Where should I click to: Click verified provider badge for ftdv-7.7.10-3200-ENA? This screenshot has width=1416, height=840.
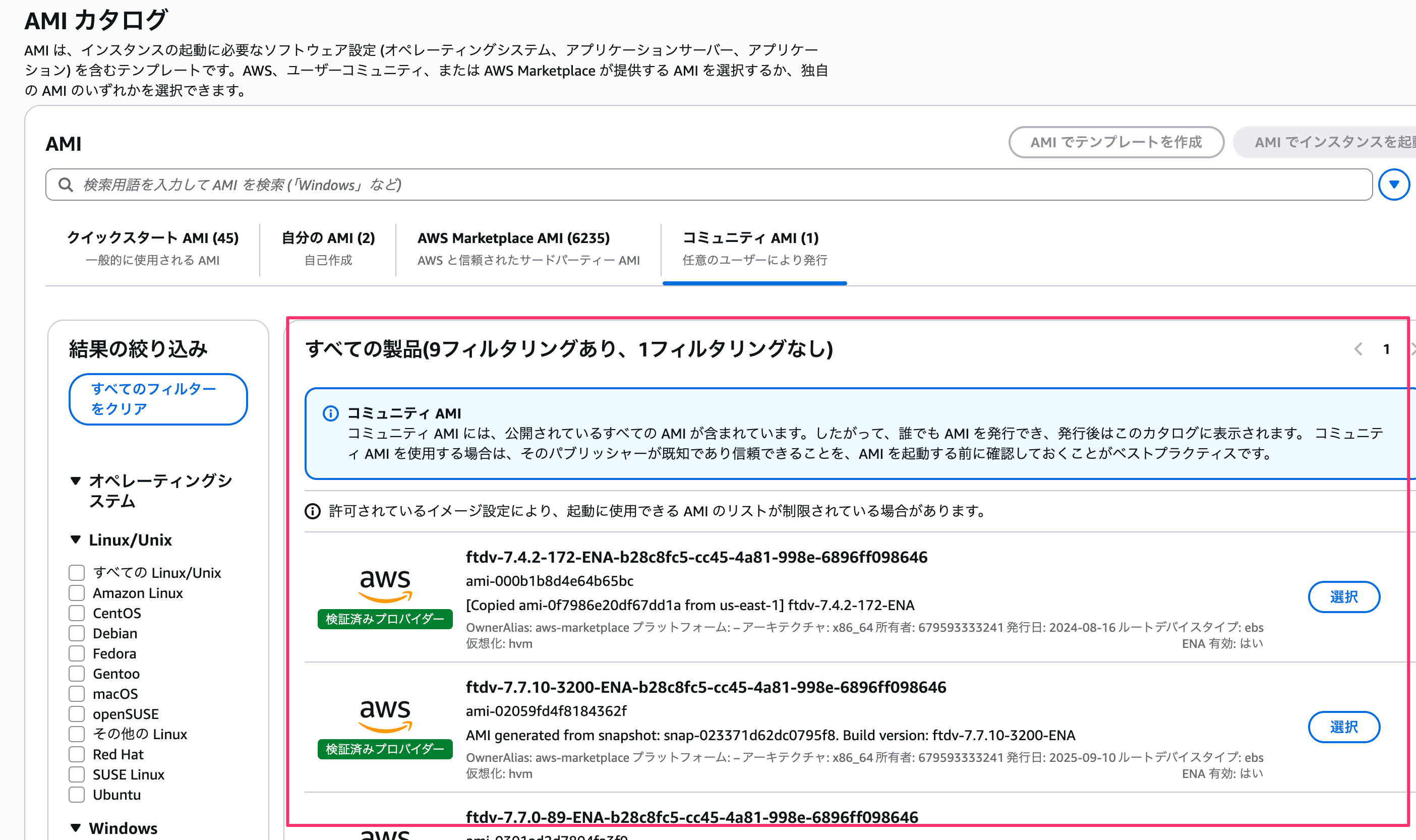[385, 749]
